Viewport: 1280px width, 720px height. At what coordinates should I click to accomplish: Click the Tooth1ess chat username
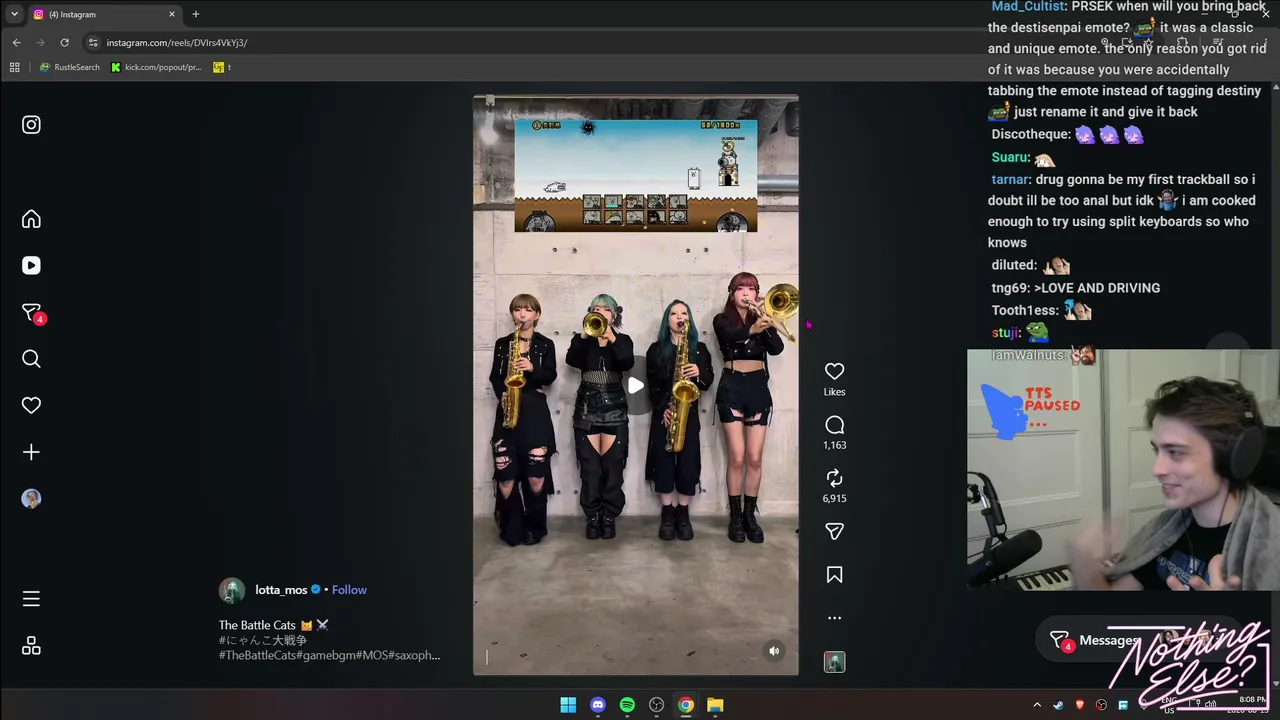(1025, 311)
